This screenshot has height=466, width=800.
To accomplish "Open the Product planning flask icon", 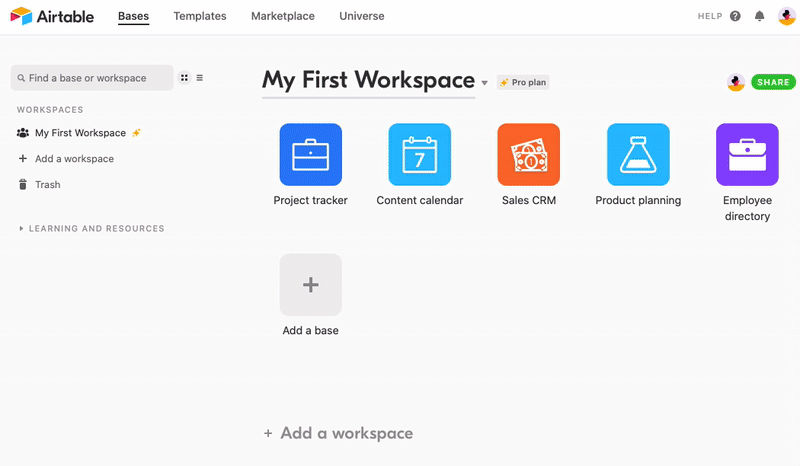I will 638,154.
